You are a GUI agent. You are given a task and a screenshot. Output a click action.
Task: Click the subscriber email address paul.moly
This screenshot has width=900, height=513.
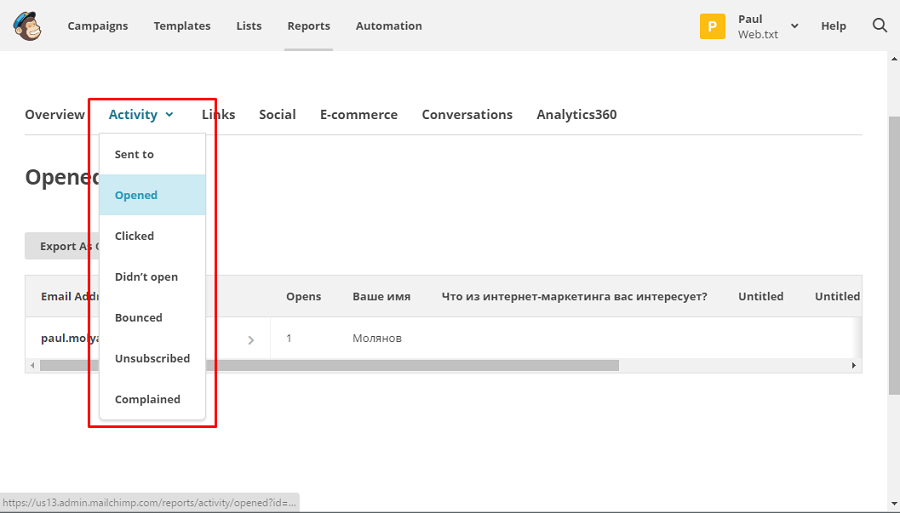(70, 339)
